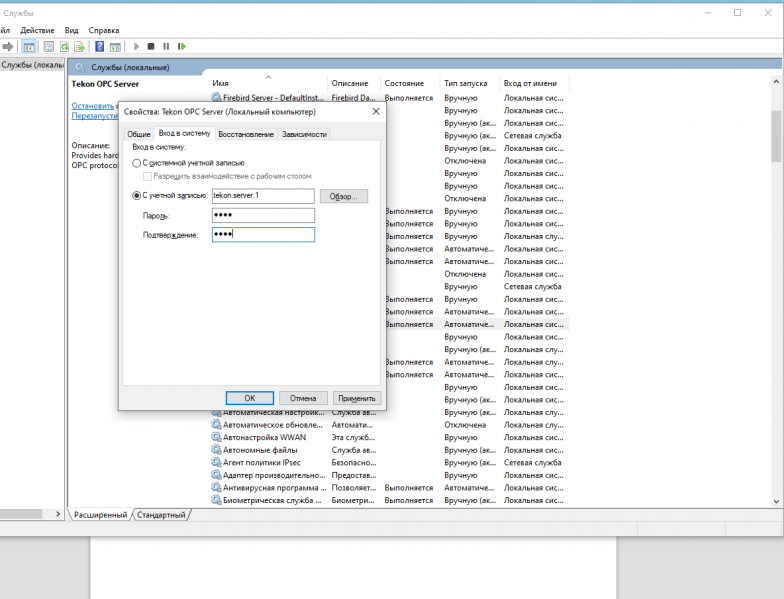Screen dimensions: 784x599
Task: Click the Export List toolbar icon
Action: pos(80,46)
